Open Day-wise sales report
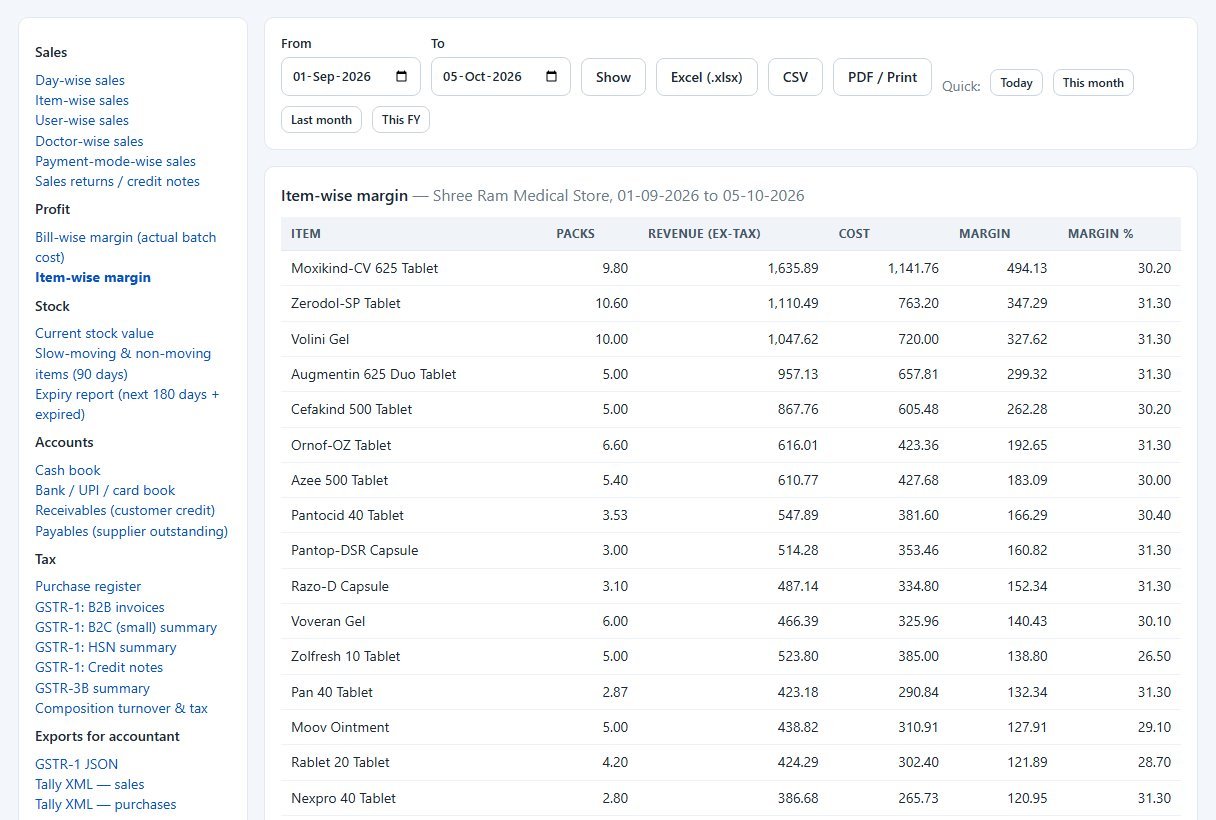This screenshot has width=1216, height=820. click(80, 80)
